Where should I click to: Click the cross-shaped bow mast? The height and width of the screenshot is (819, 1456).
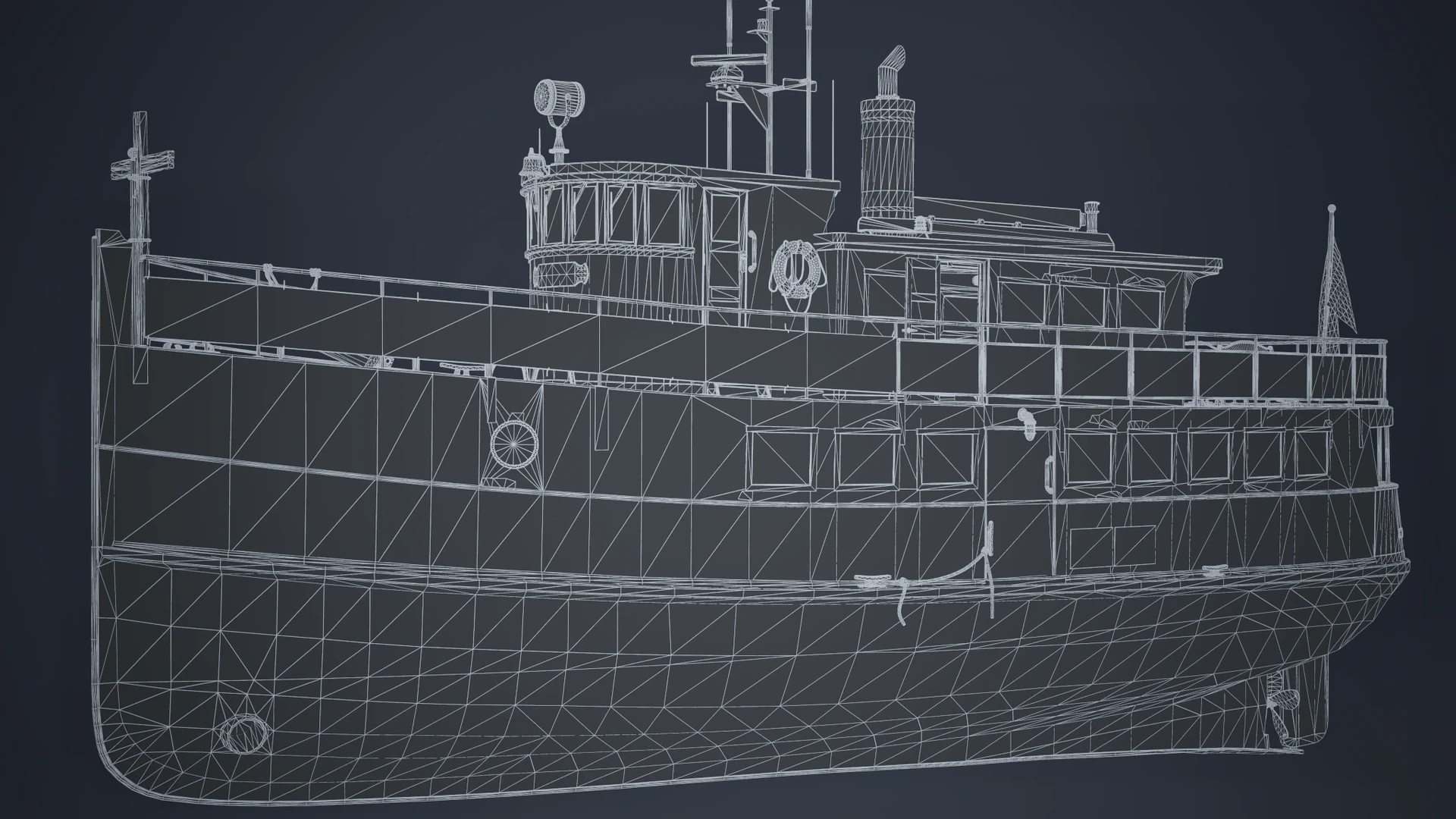(x=140, y=163)
